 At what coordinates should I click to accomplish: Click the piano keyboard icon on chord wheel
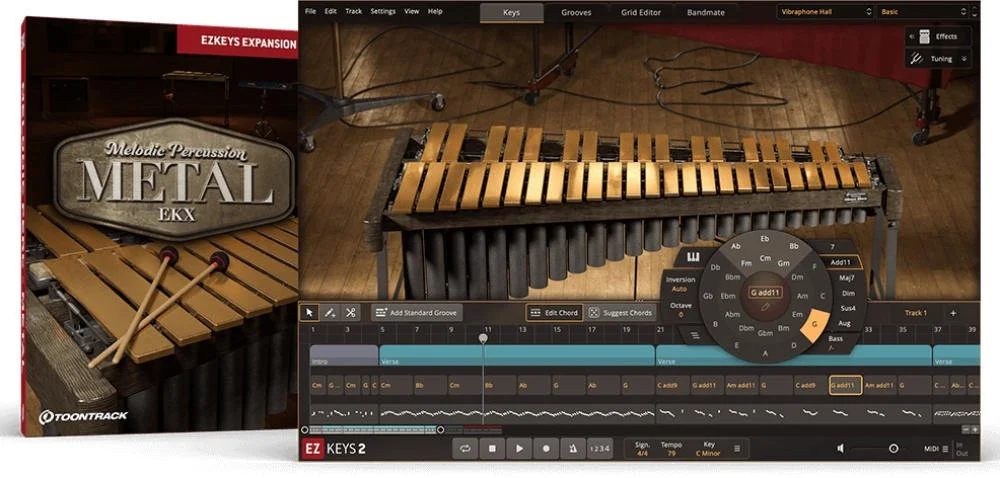click(x=693, y=258)
